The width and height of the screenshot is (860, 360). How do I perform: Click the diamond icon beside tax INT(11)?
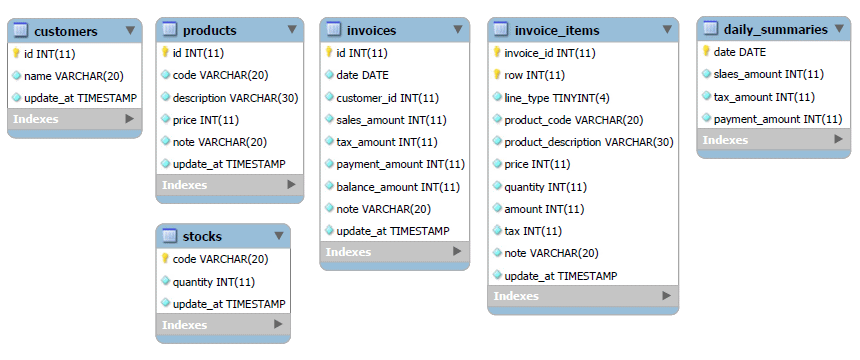497,230
